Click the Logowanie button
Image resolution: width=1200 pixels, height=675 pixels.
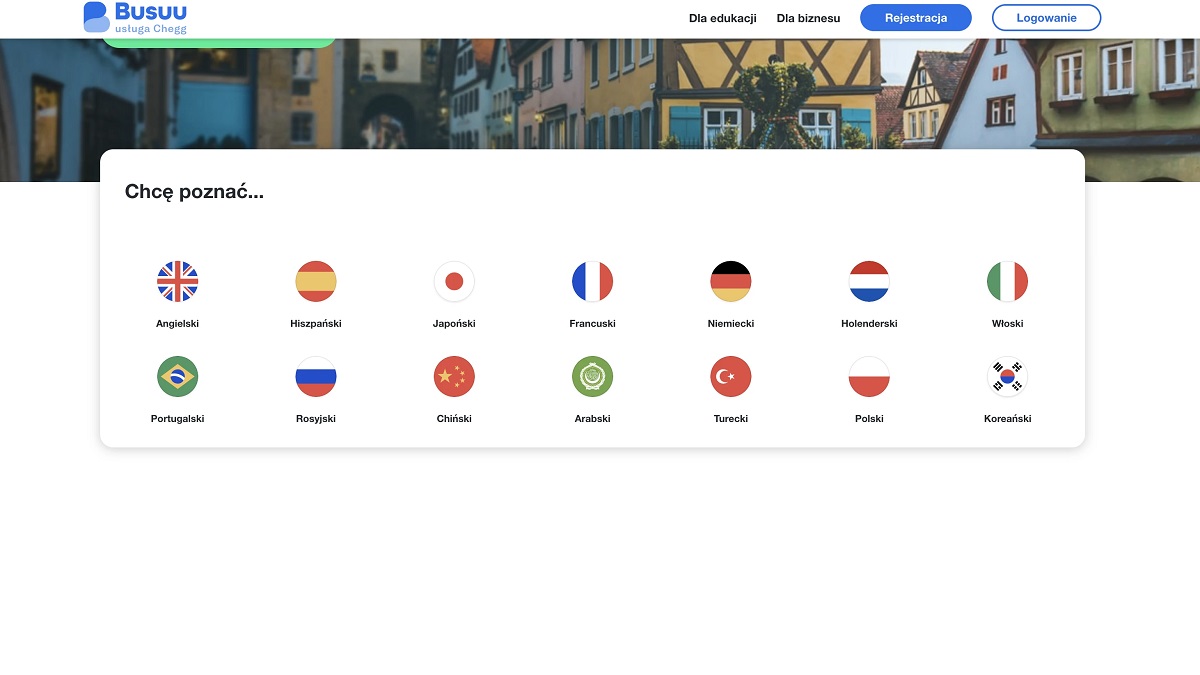[x=1046, y=18]
